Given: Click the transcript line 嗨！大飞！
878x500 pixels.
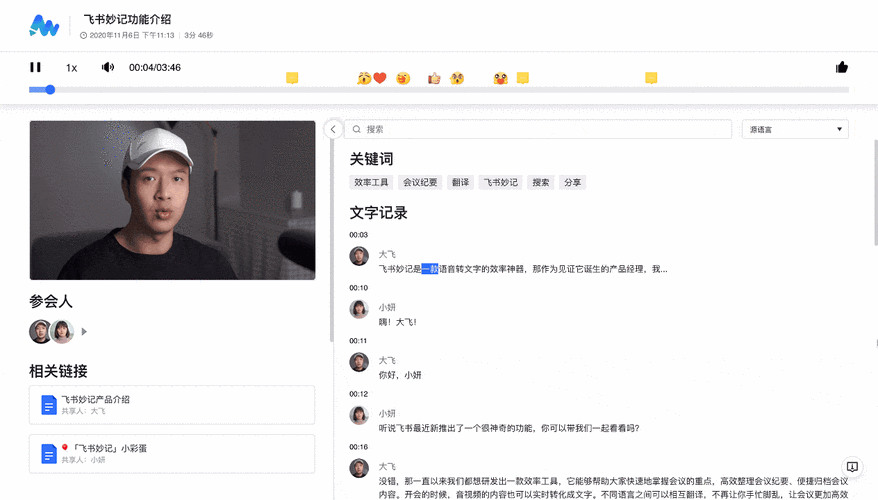Looking at the screenshot, I should click(x=398, y=322).
